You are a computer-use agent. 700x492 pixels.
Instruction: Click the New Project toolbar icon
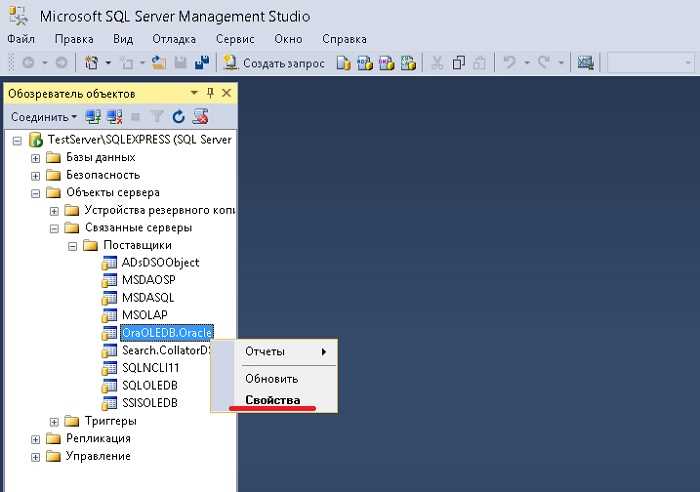coord(92,63)
